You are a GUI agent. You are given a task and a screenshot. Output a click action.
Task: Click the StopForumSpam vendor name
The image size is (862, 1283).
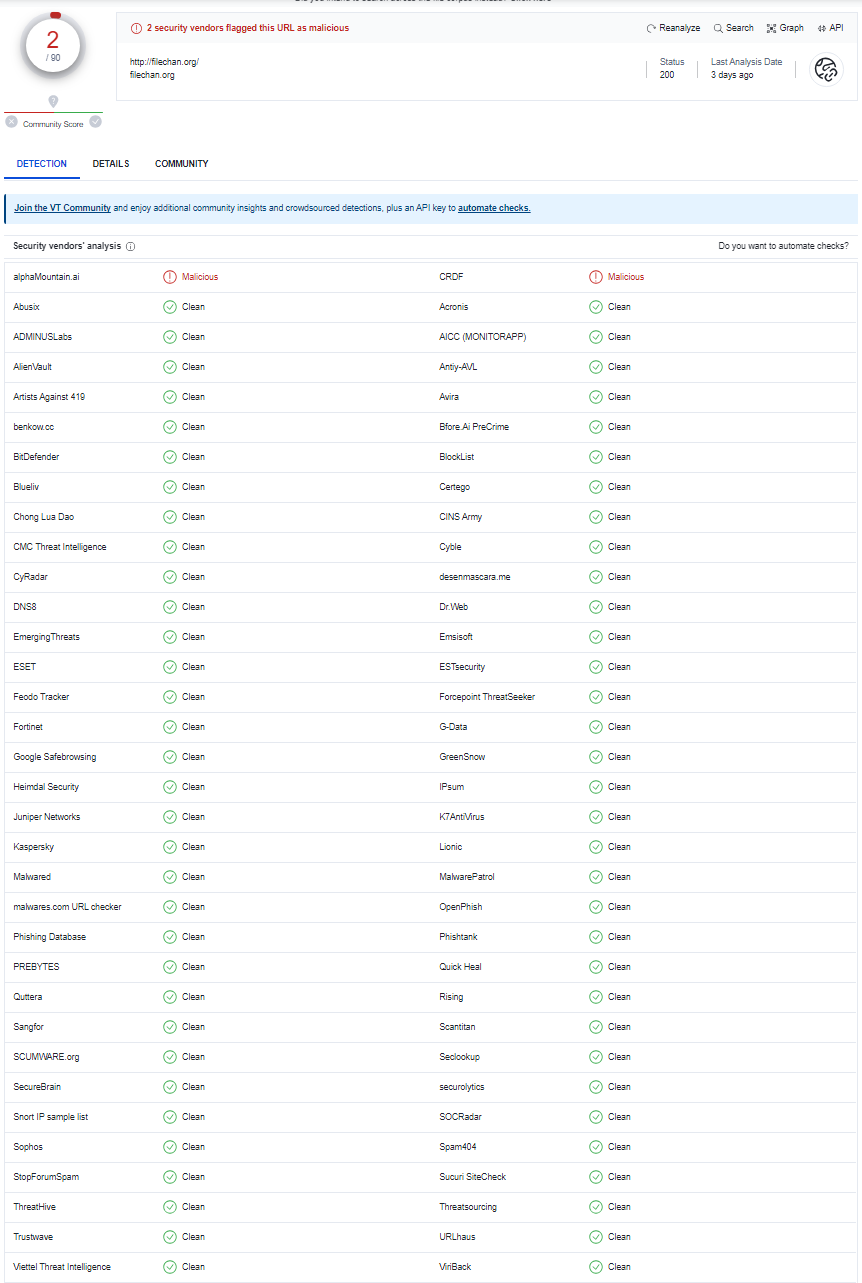click(x=46, y=1177)
